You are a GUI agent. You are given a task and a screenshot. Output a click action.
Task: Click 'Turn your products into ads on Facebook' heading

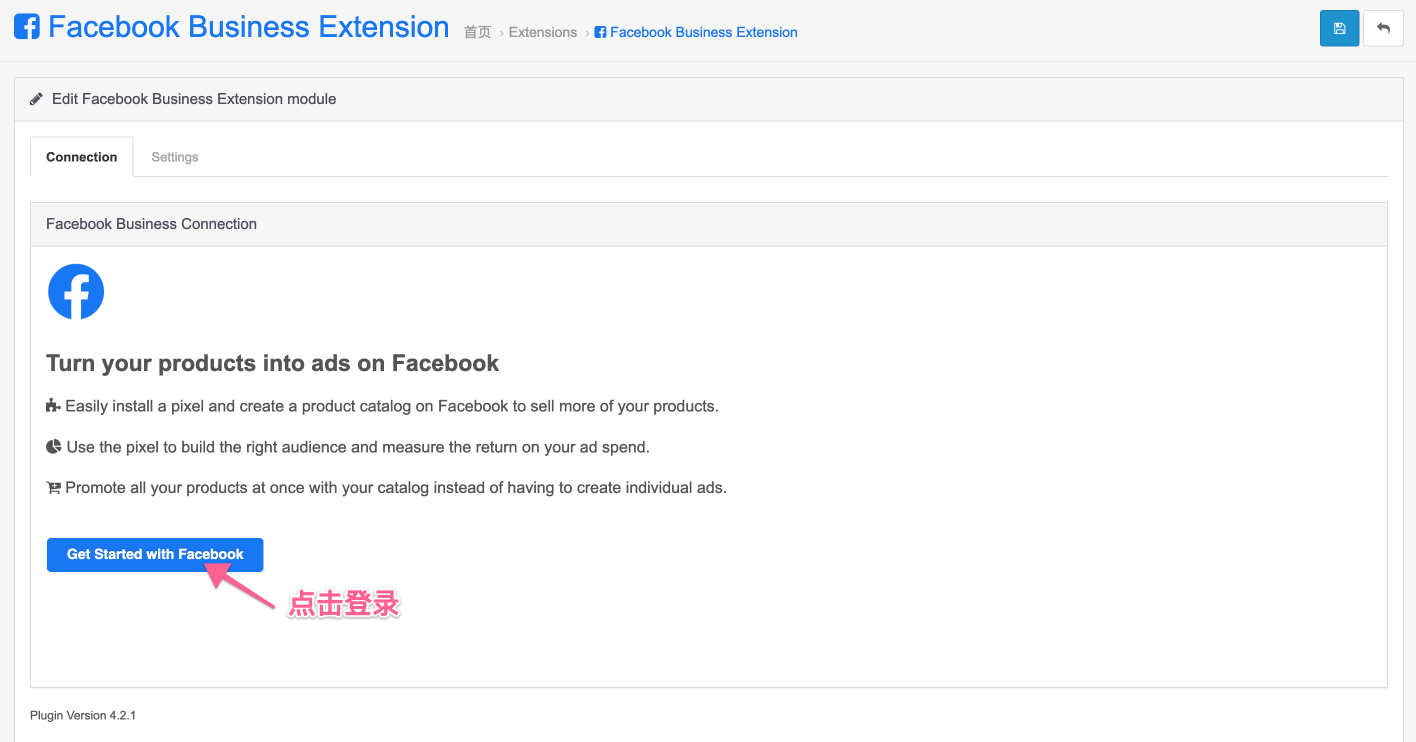(x=273, y=363)
